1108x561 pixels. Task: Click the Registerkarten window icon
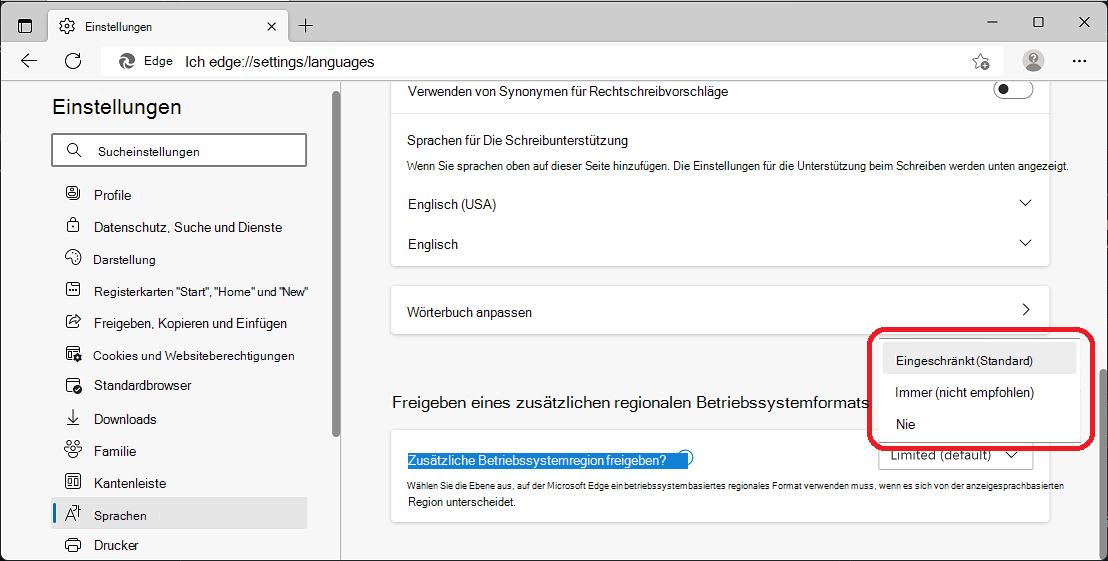pyautogui.click(x=73, y=289)
